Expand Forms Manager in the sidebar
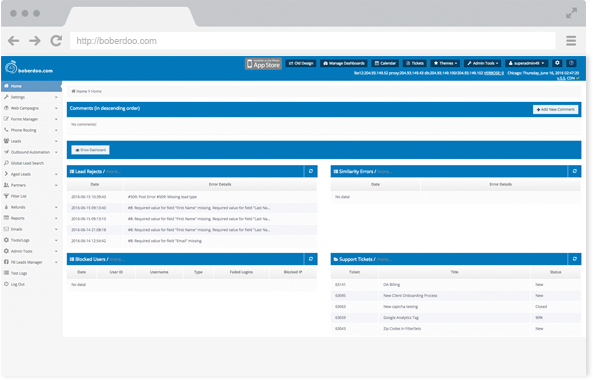Image resolution: width=593 pixels, height=380 pixels. (x=31, y=119)
